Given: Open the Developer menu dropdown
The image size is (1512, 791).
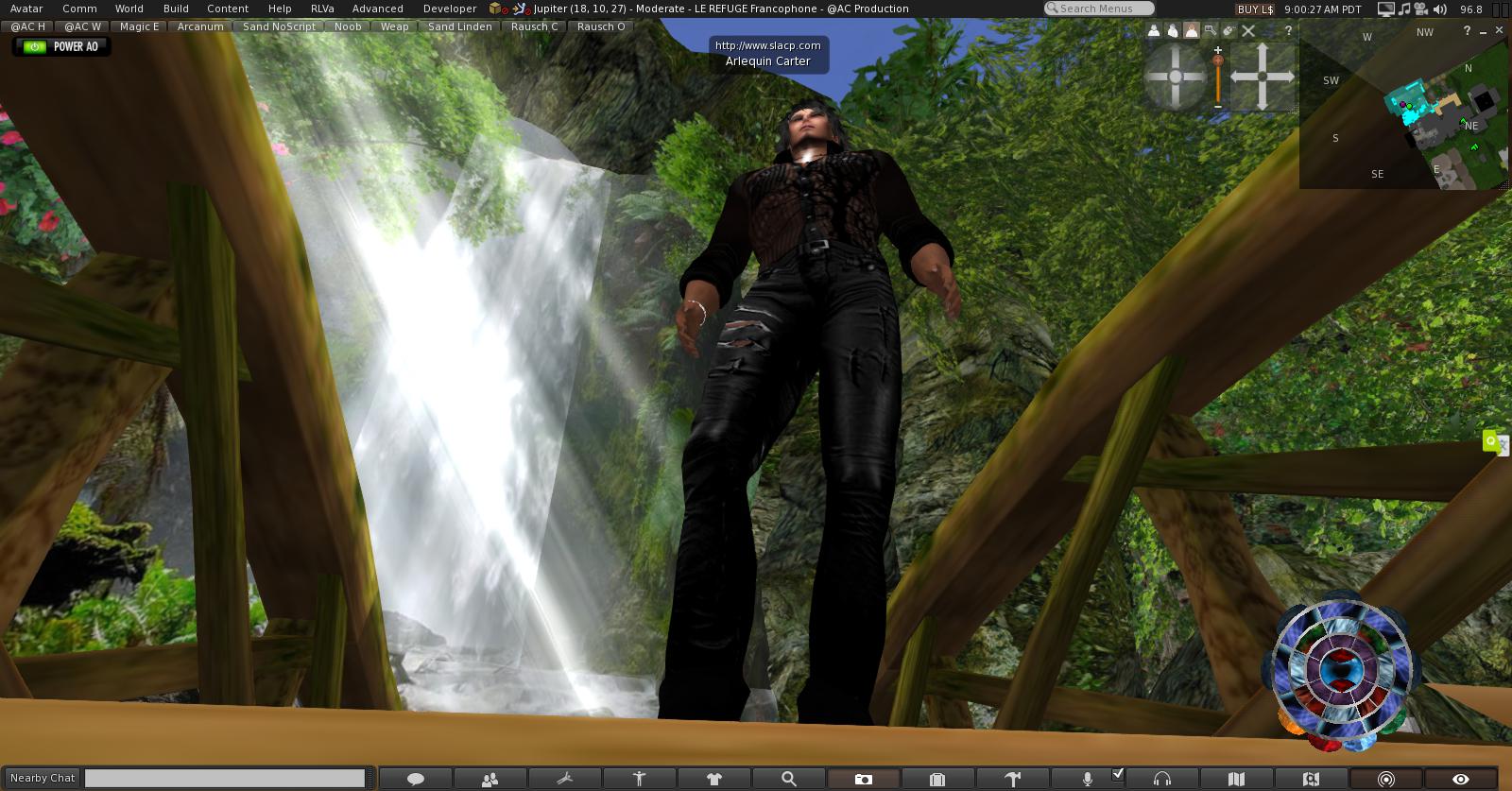Looking at the screenshot, I should [x=449, y=9].
